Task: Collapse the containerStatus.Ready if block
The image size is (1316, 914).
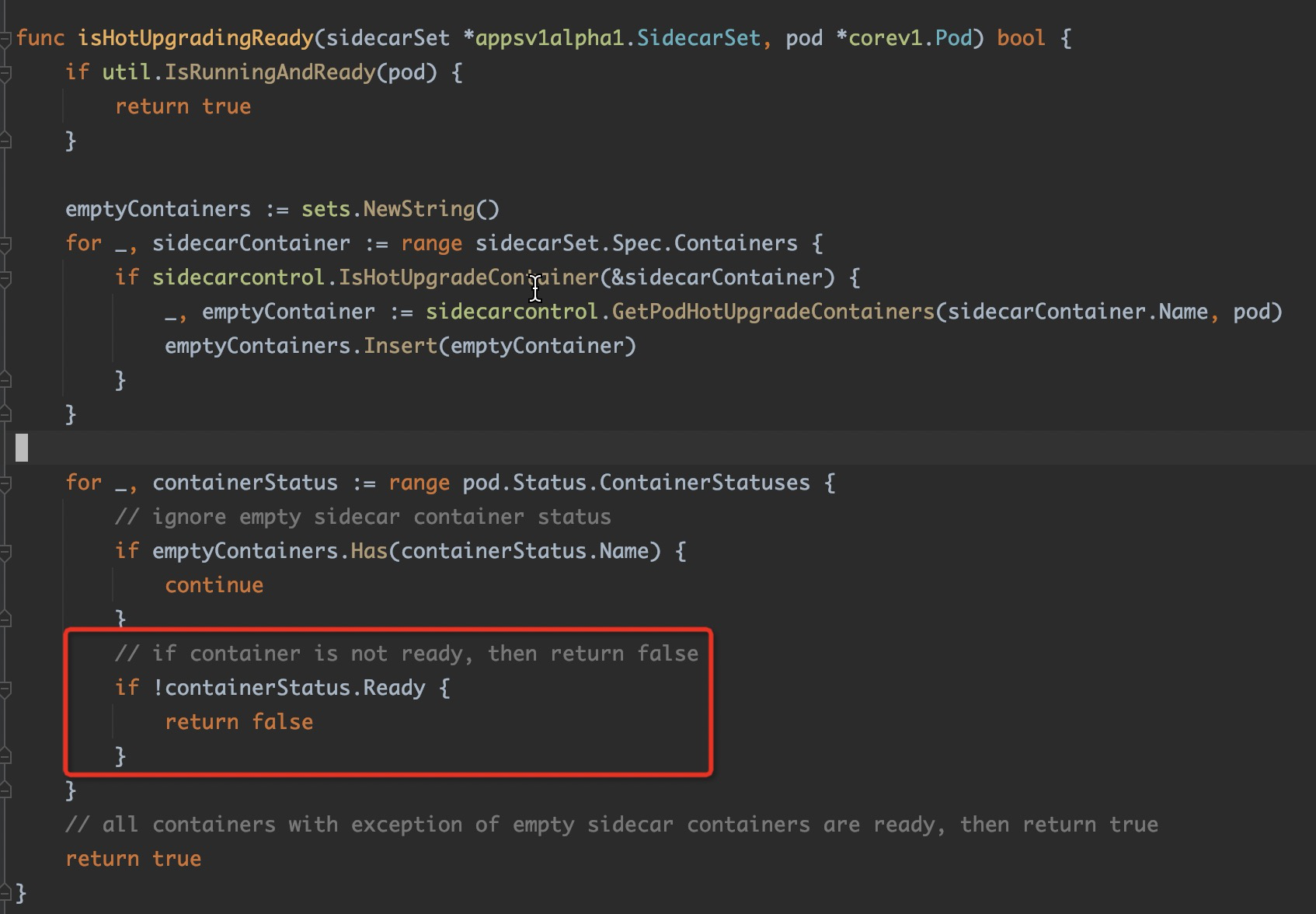Action: point(6,688)
